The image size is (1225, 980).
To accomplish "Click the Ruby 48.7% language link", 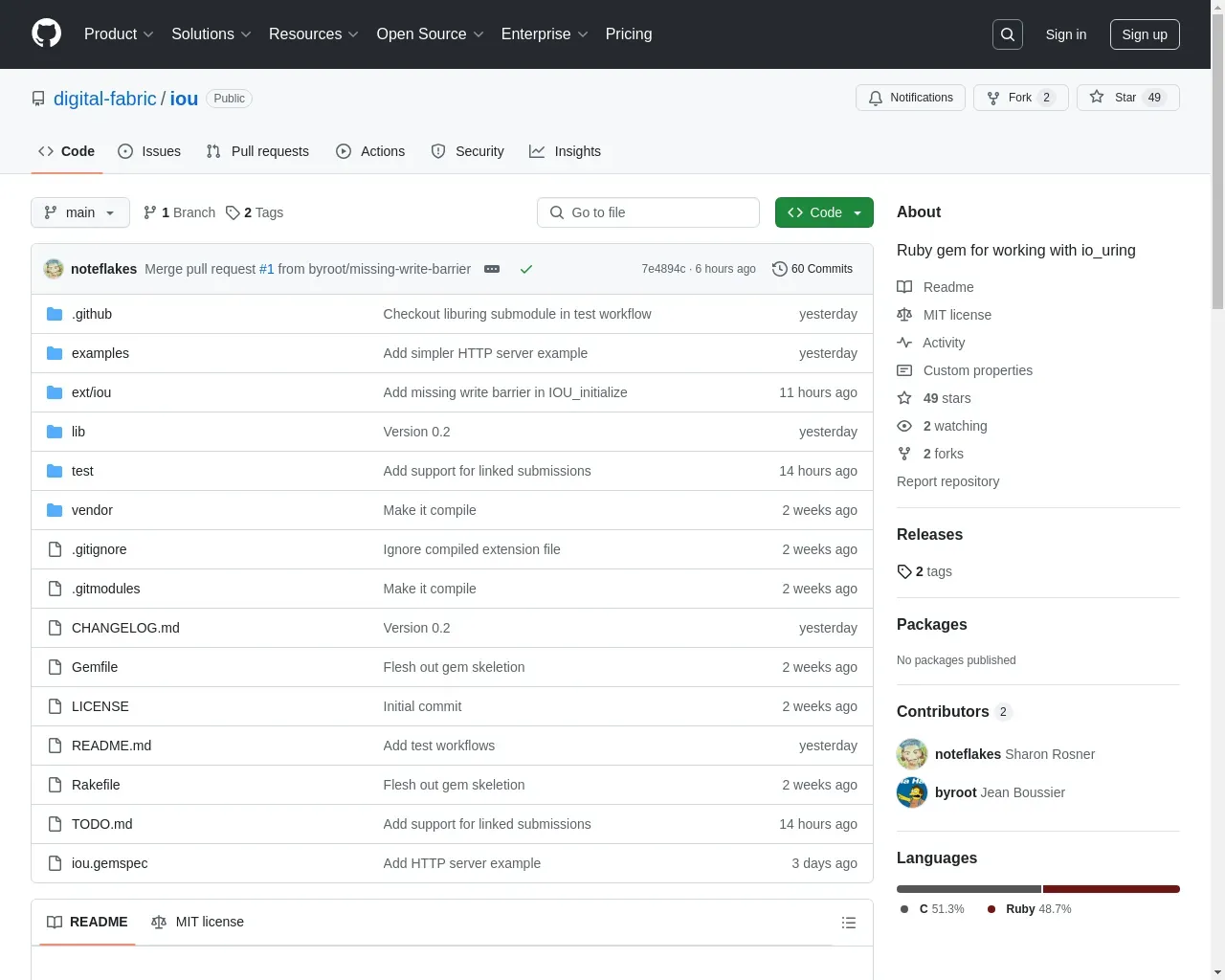I will pos(1030,909).
